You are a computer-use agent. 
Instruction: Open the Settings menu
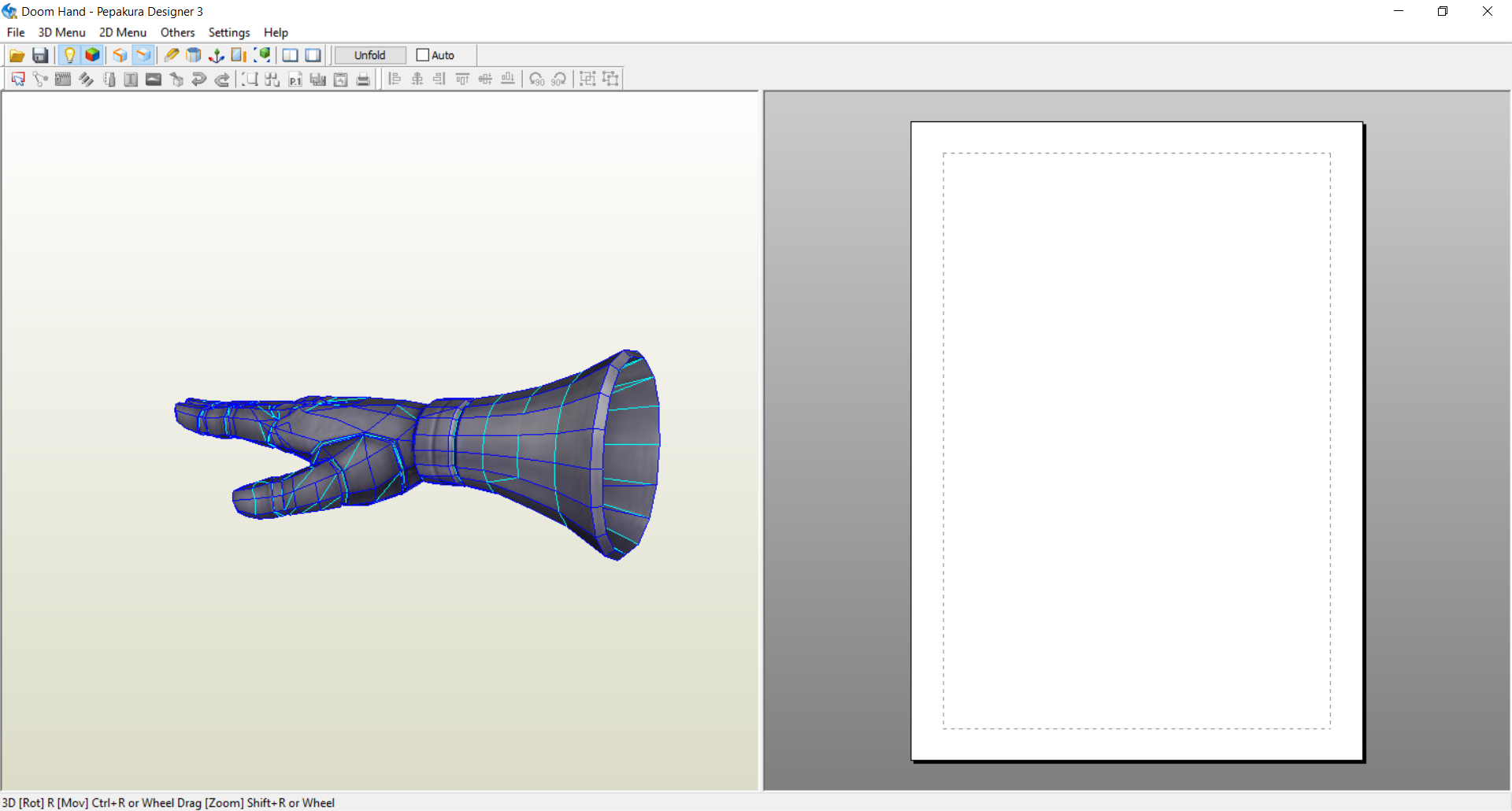pyautogui.click(x=229, y=32)
